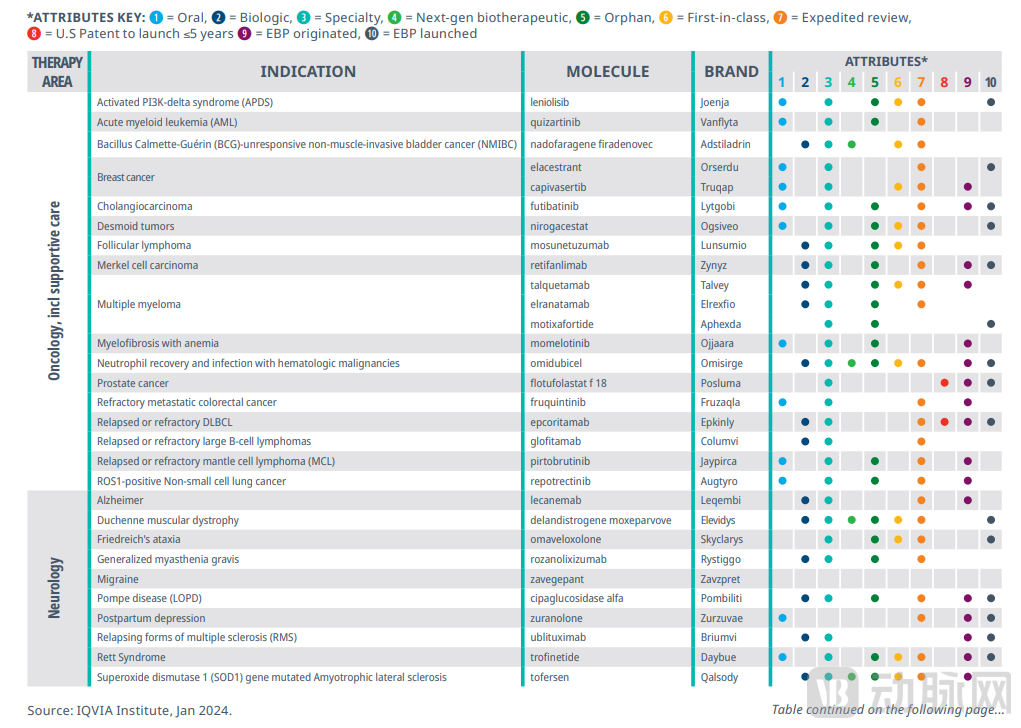Viewport: 1021px width, 728px height.
Task: Click the red U.S Patent circle 8 in key
Action: [34, 33]
